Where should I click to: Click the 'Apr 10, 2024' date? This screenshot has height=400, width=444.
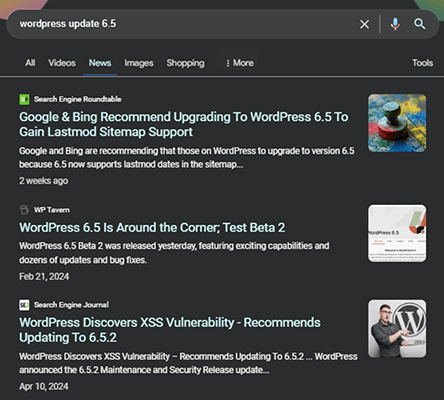44,387
